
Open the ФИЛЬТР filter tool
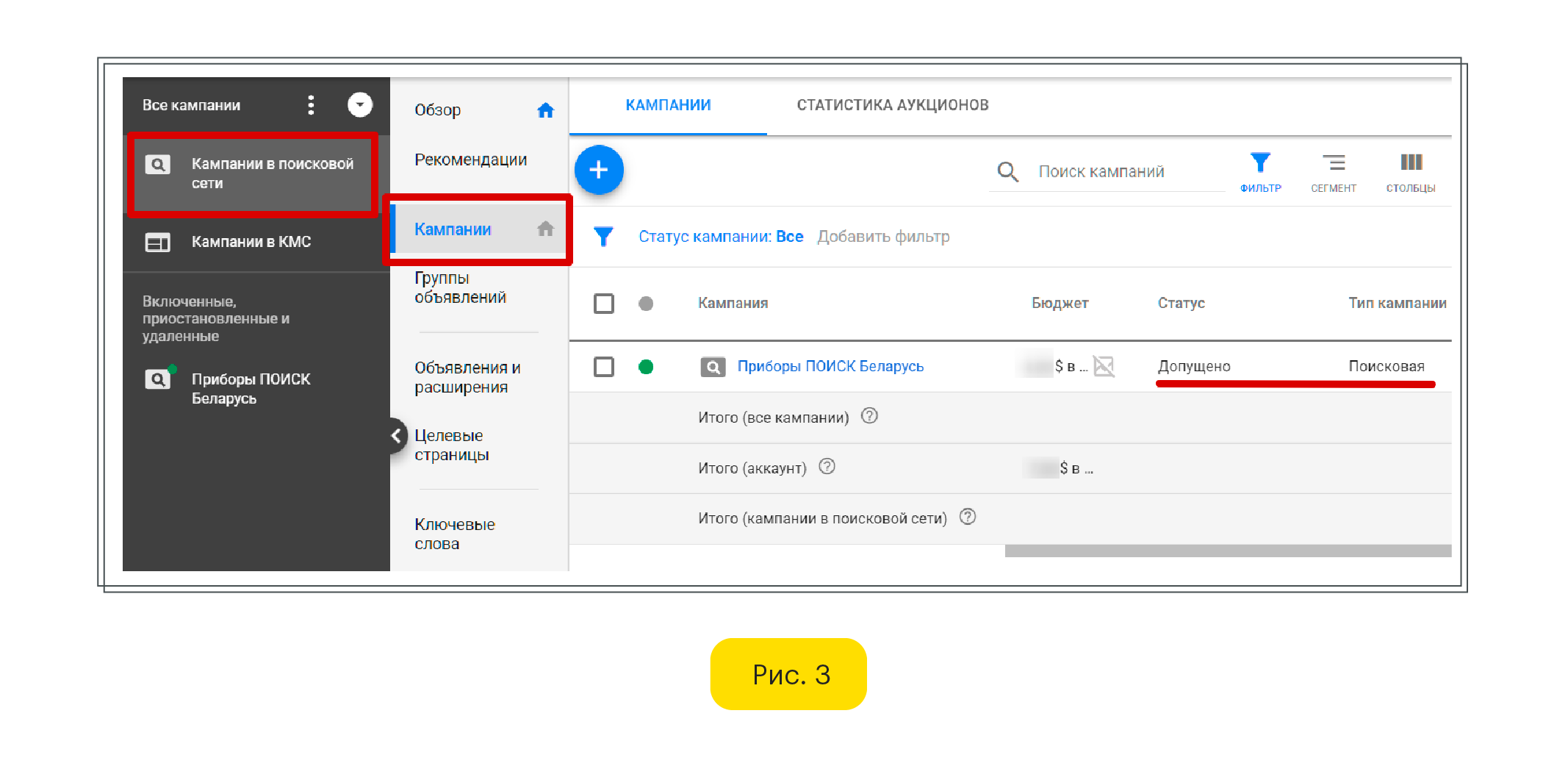pyautogui.click(x=1260, y=171)
